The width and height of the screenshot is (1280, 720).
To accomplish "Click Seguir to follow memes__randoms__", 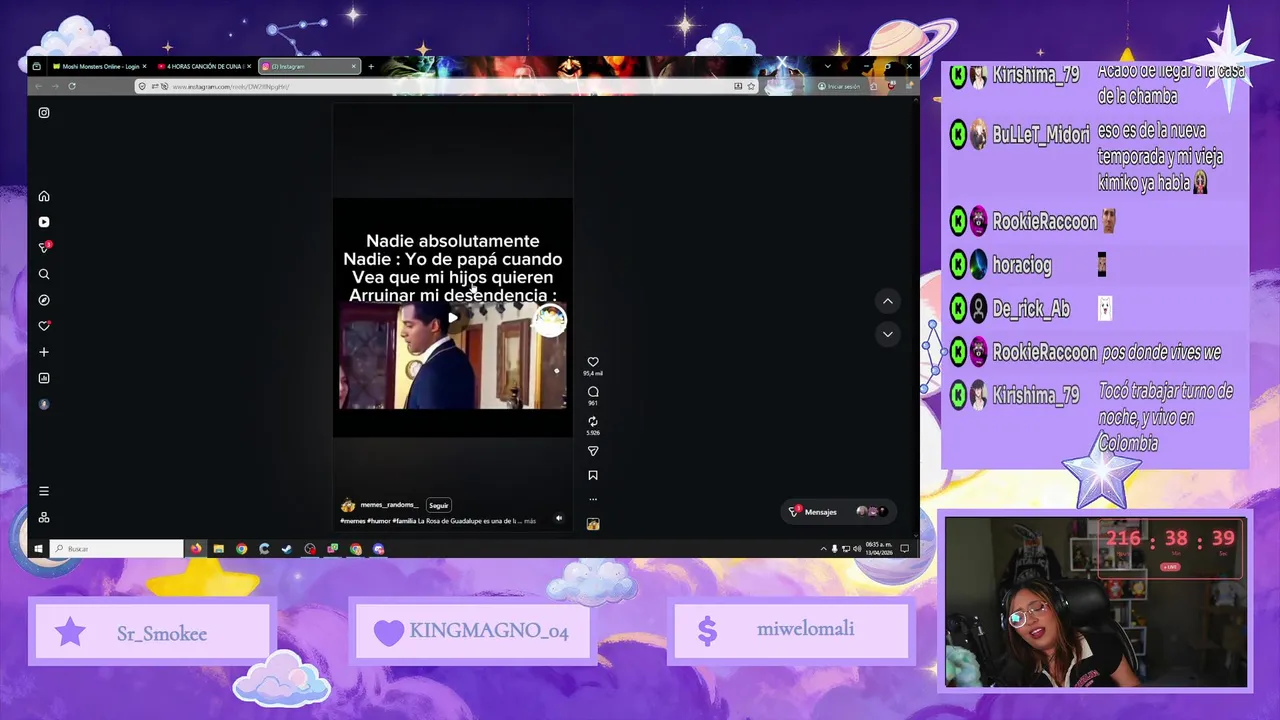I will (439, 505).
